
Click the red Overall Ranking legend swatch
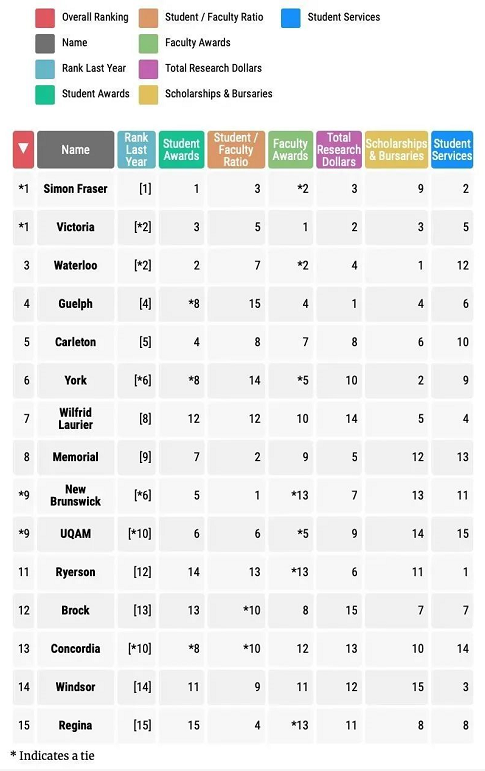[45, 18]
